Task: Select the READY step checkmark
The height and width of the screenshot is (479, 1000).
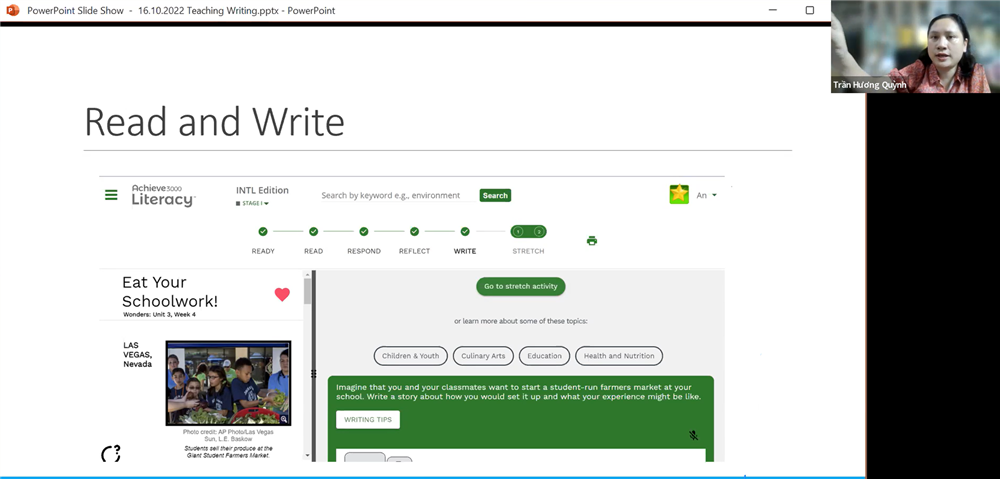Action: (x=263, y=232)
